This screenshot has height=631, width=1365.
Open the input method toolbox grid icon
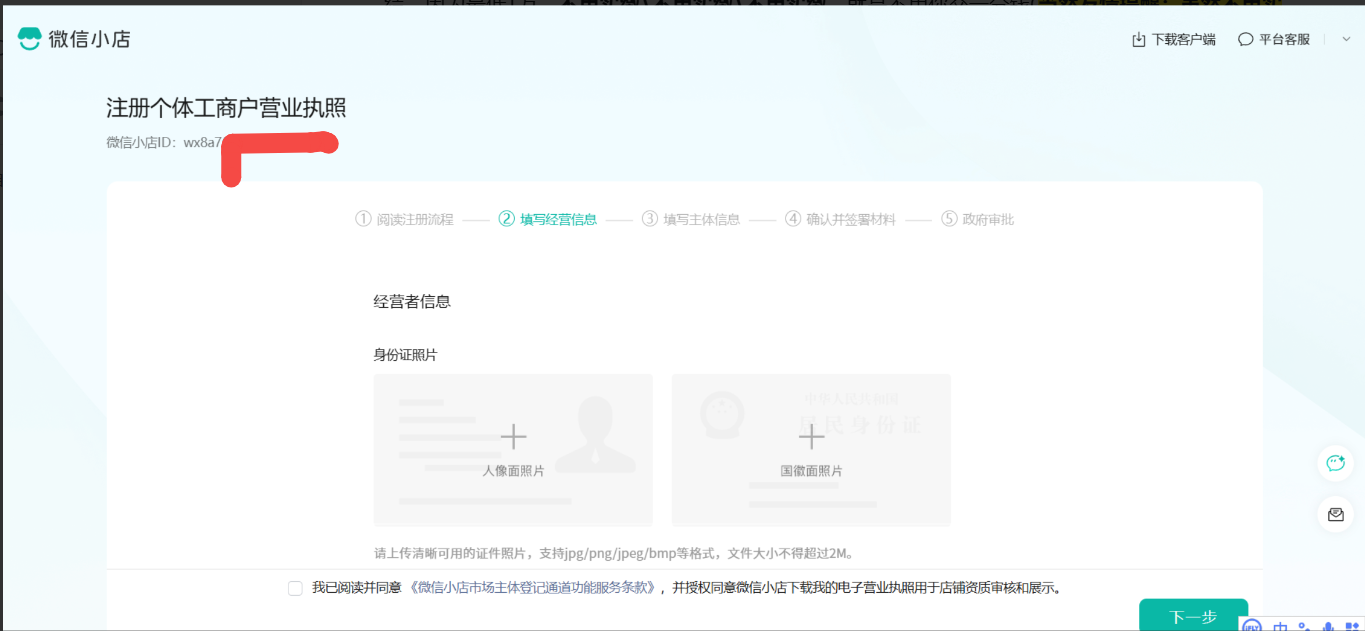[1353, 627]
